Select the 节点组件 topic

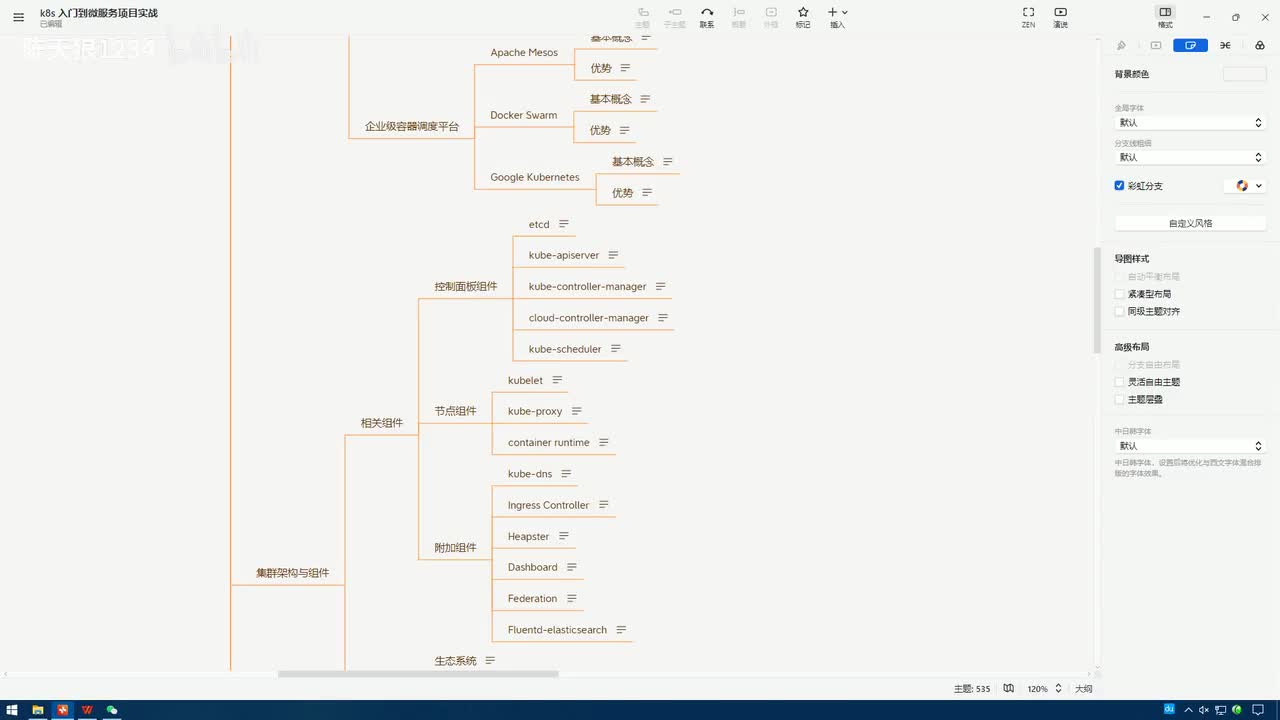(455, 411)
